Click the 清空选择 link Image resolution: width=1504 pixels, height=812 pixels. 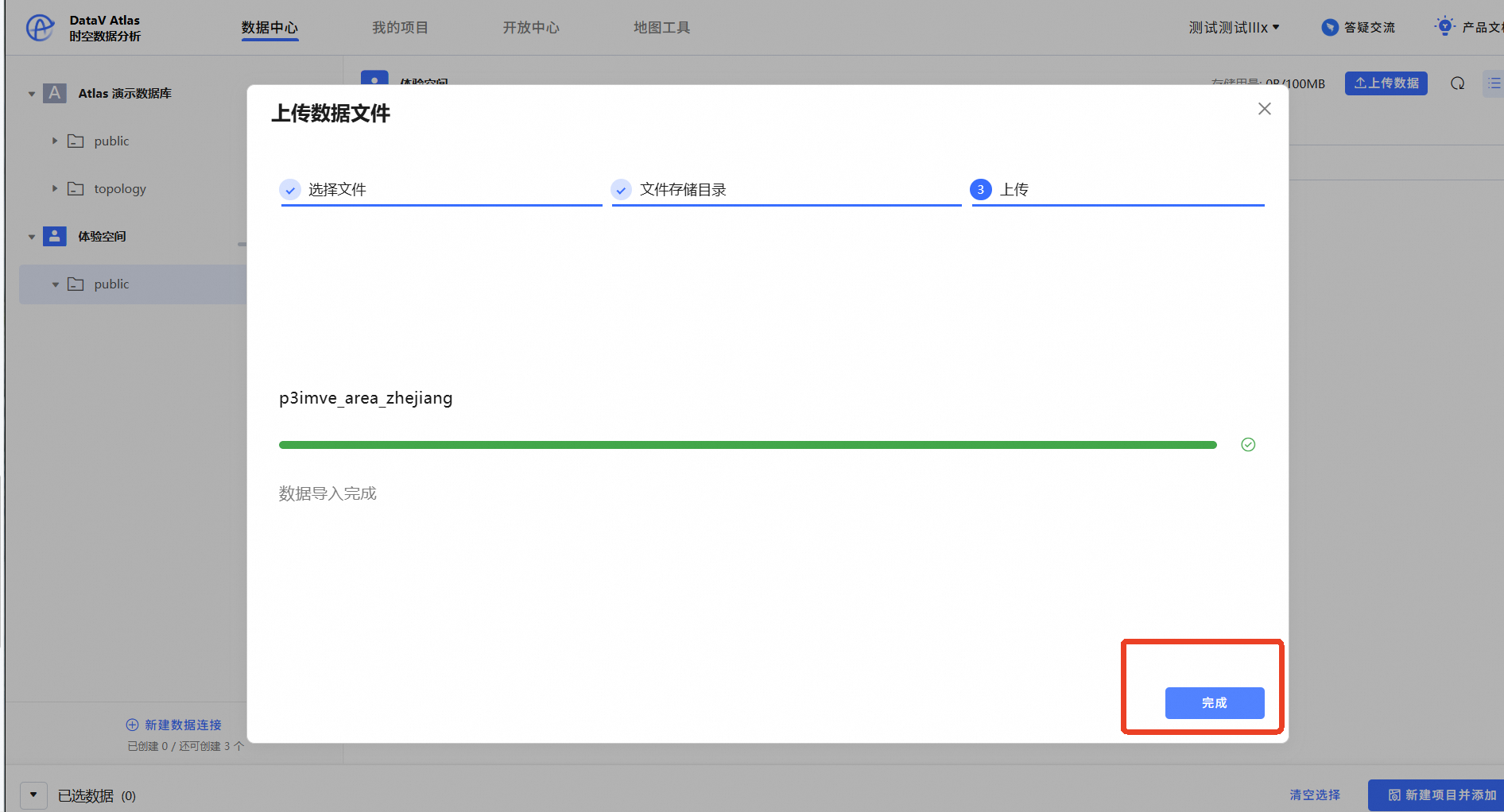click(x=1315, y=795)
